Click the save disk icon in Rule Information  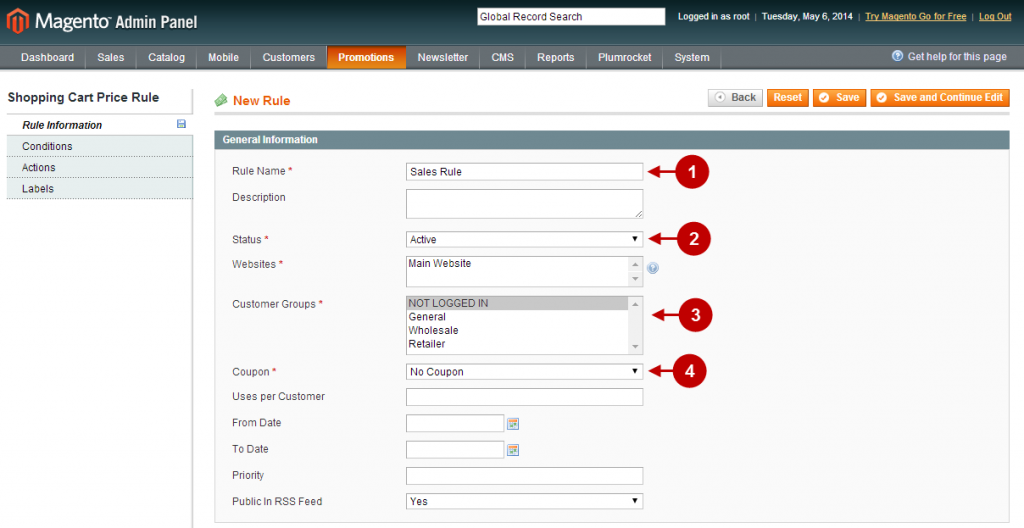(182, 124)
